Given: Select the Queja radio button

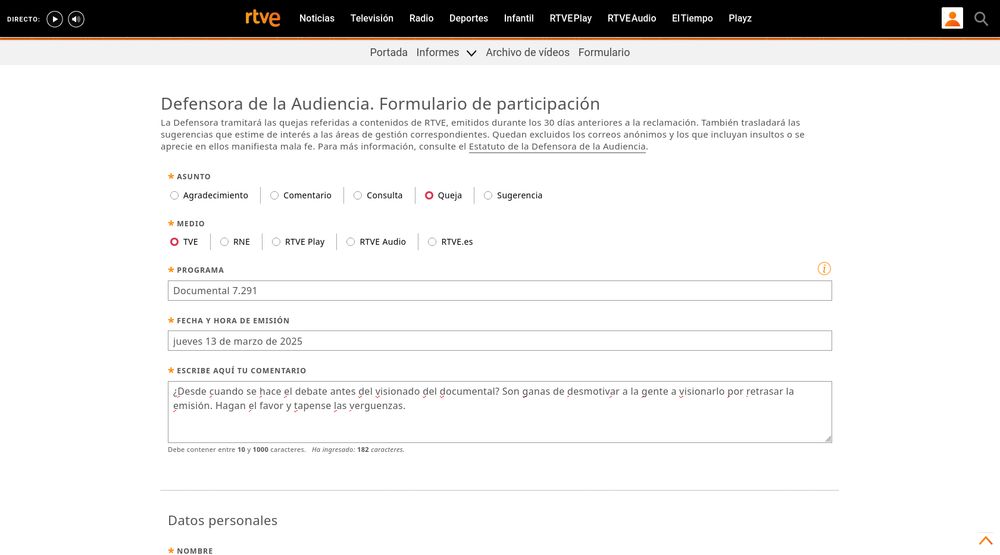Looking at the screenshot, I should coord(429,195).
